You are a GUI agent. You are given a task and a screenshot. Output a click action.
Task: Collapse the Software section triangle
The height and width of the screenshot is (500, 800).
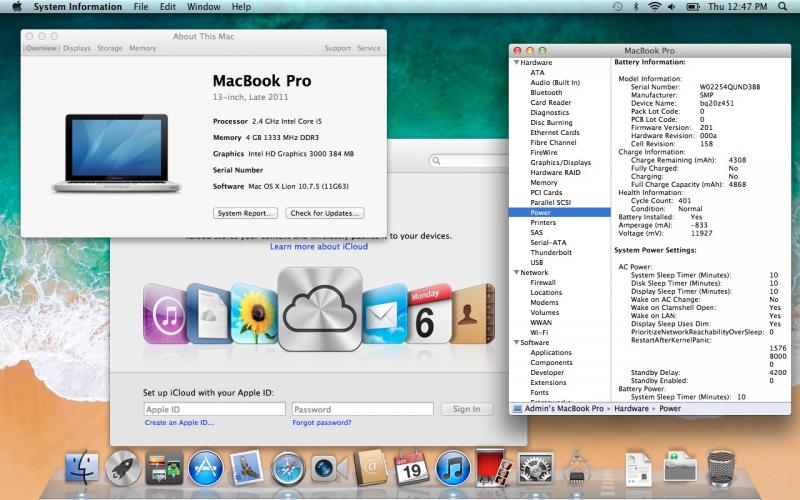[x=516, y=342]
